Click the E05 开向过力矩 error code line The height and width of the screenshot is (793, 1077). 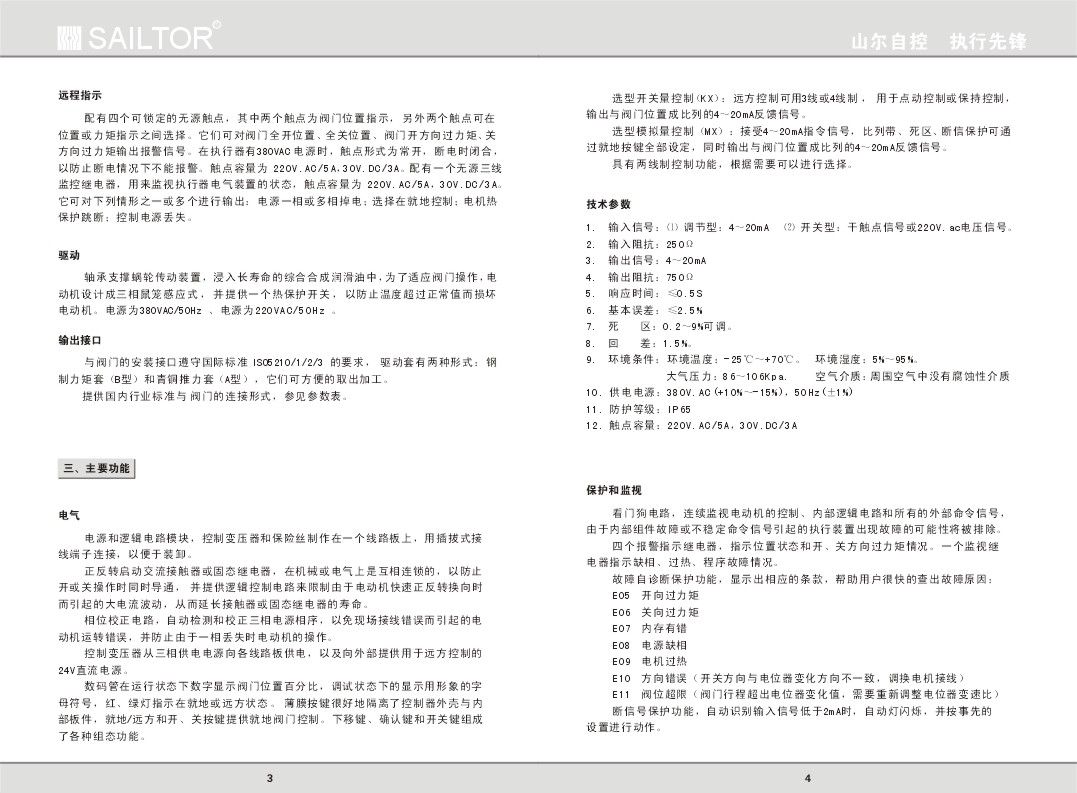click(x=656, y=596)
